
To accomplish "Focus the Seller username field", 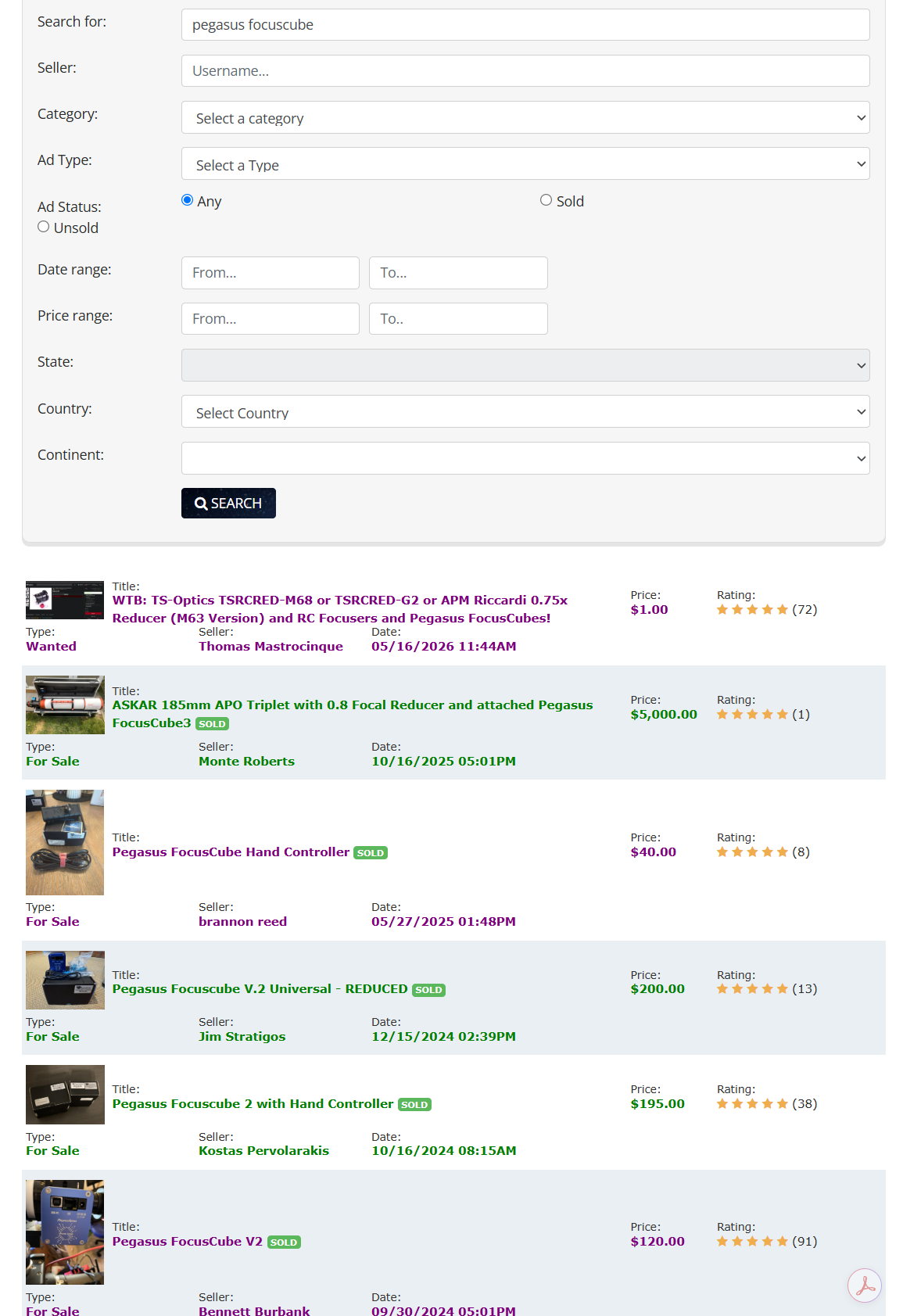I will (525, 70).
